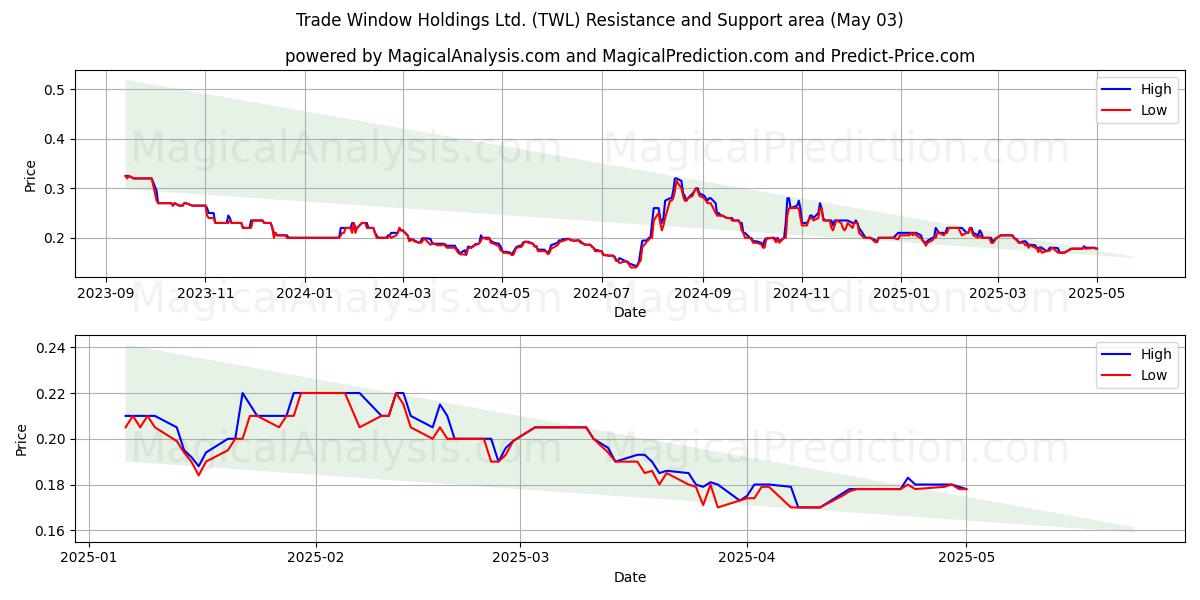The image size is (1200, 600).
Task: Click the '2023-11' date tick label
Action: pyautogui.click(x=205, y=294)
